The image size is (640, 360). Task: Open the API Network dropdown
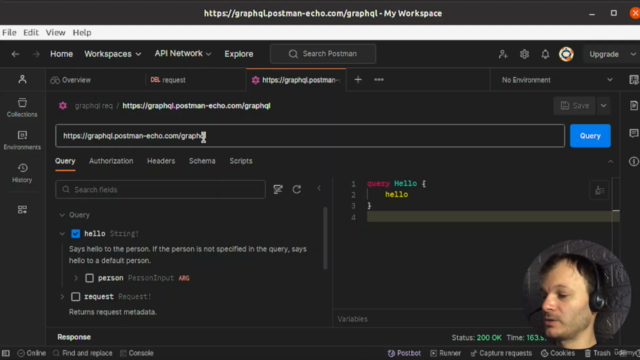(182, 53)
